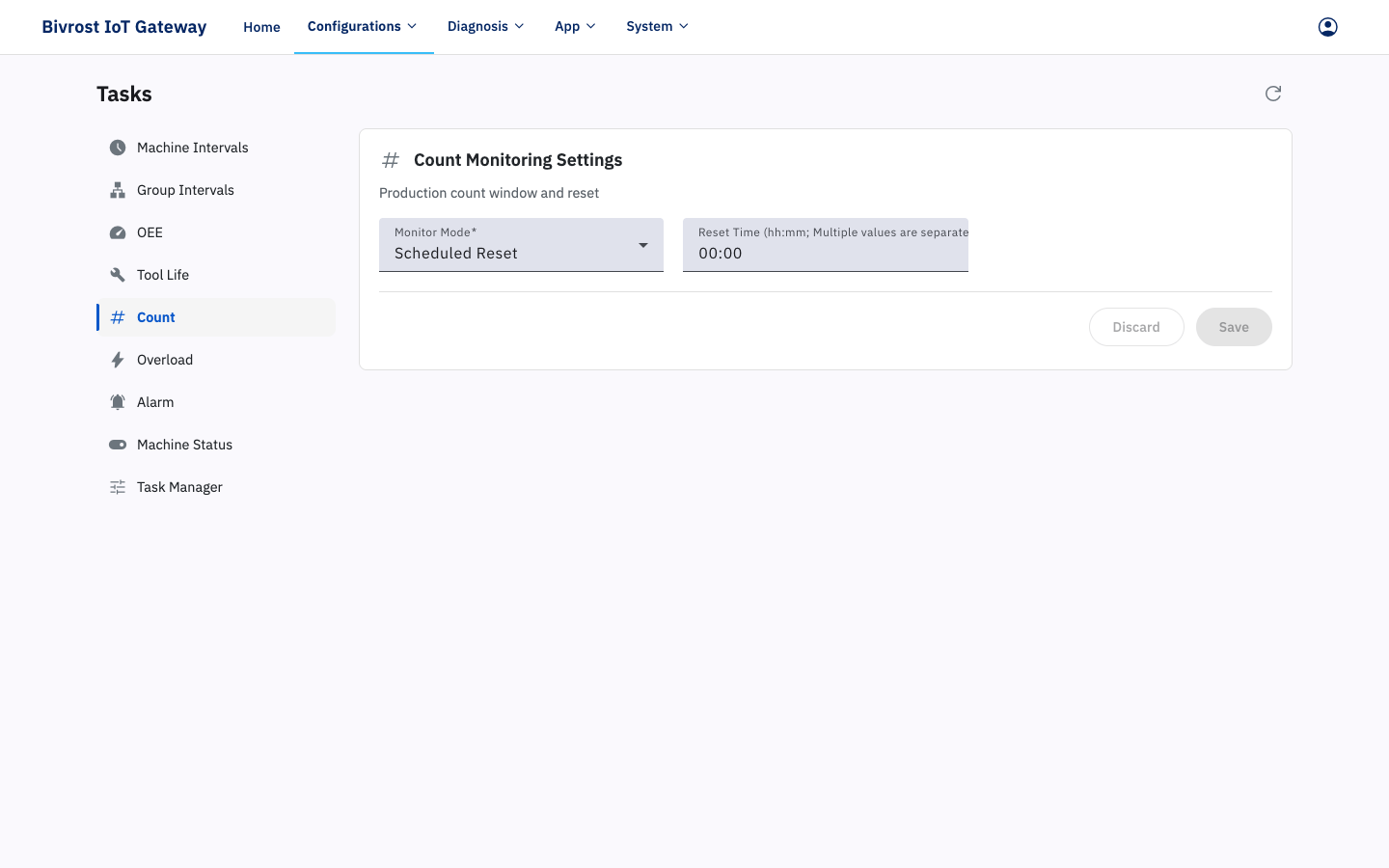Click the Alarm bell icon
Screen dimensions: 1389x868
(118, 402)
